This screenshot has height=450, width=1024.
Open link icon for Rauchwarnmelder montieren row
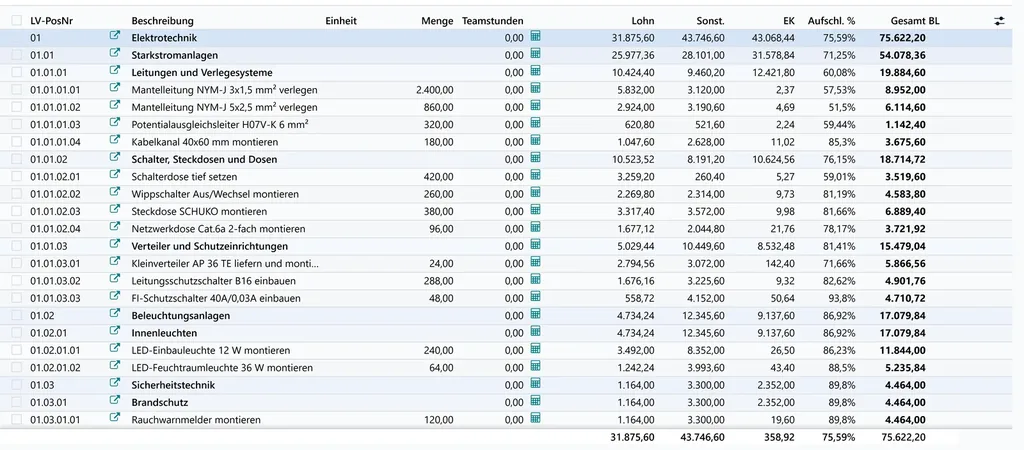pos(115,418)
